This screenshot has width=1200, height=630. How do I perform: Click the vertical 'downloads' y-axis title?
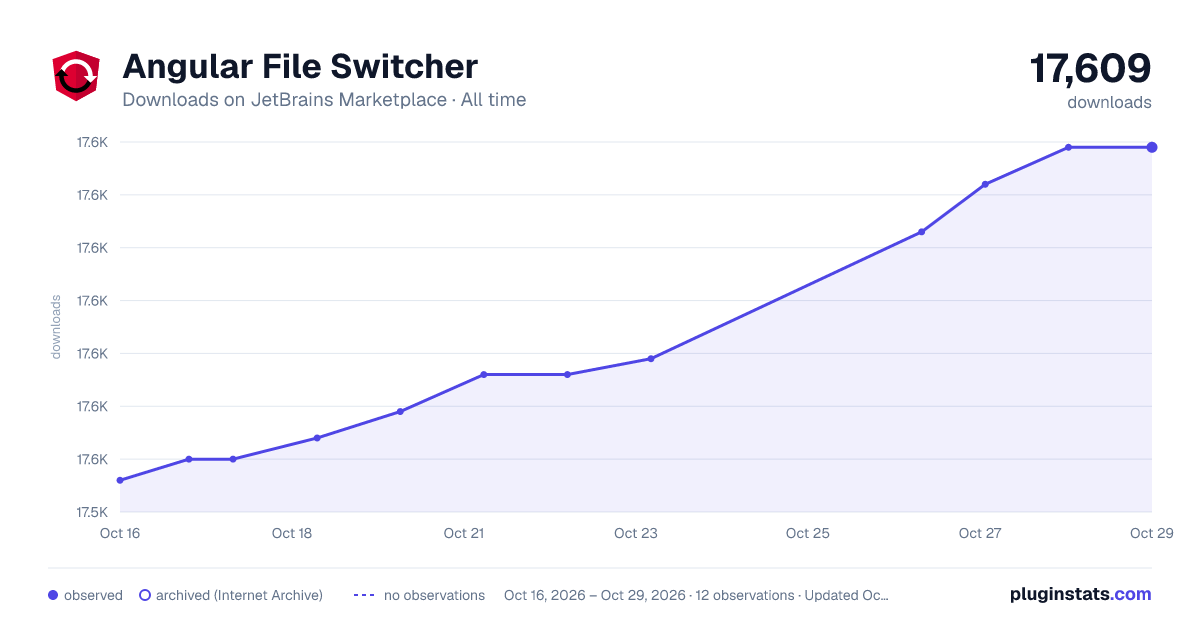tap(56, 326)
